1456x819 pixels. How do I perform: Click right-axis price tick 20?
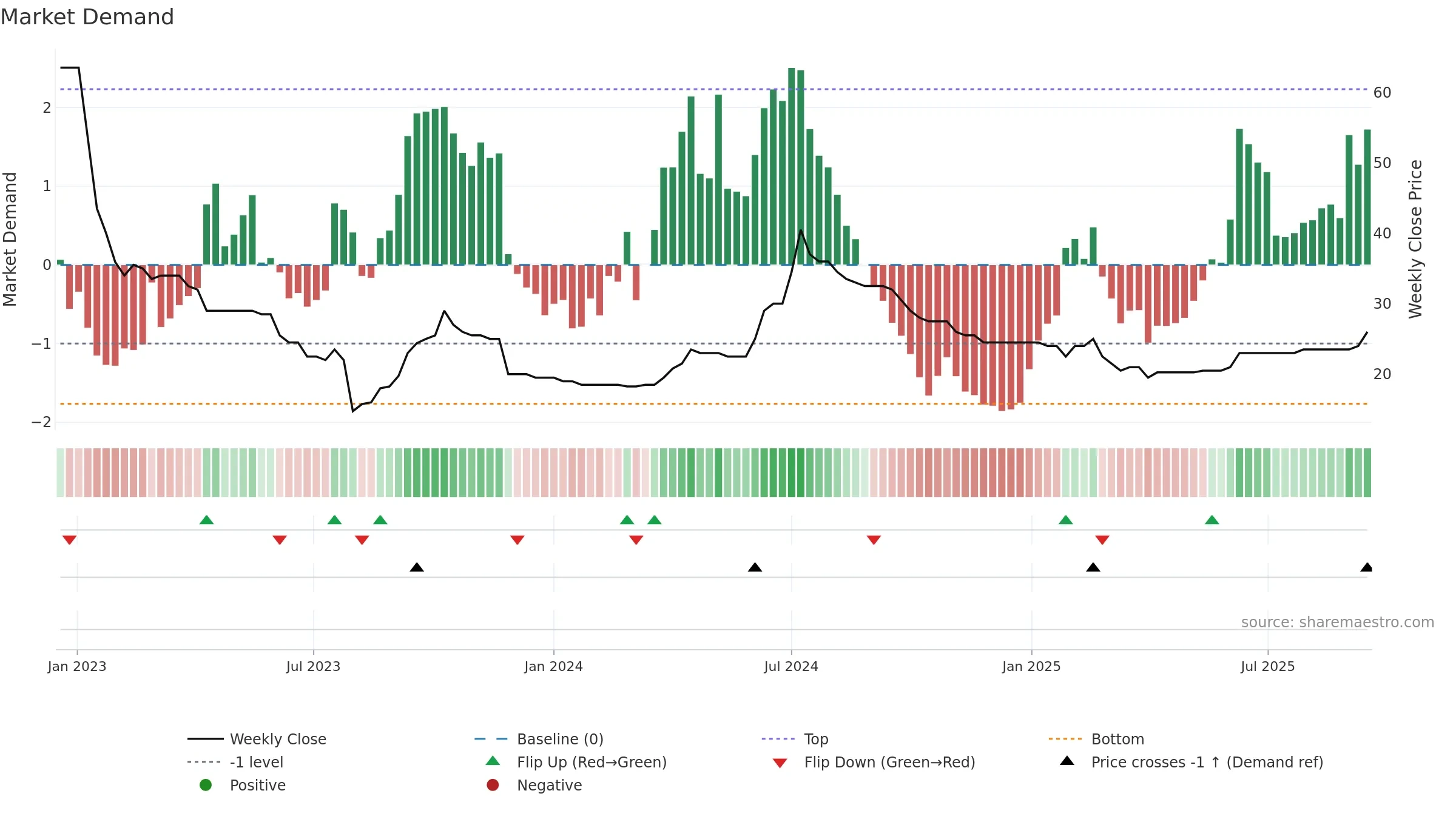[1383, 374]
